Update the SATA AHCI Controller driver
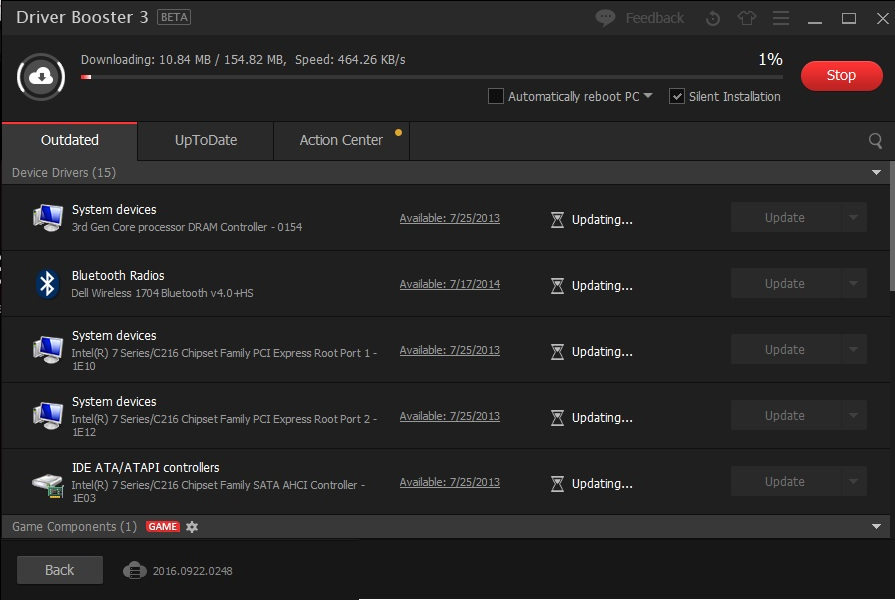 coord(785,481)
